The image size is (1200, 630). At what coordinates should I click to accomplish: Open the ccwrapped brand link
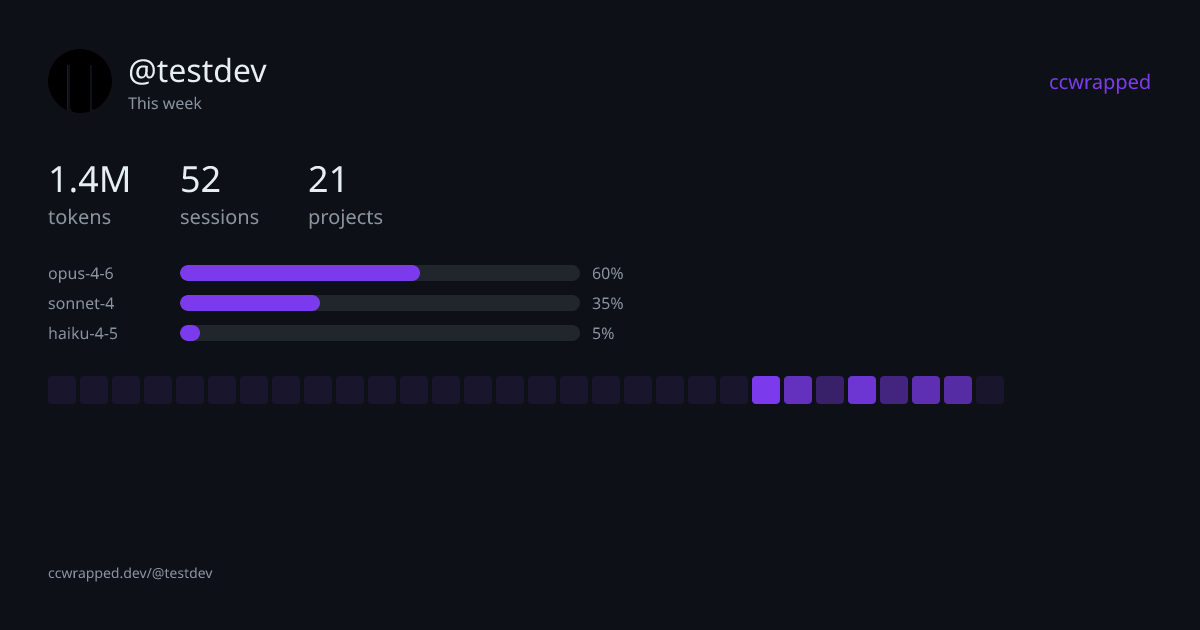(x=1099, y=82)
